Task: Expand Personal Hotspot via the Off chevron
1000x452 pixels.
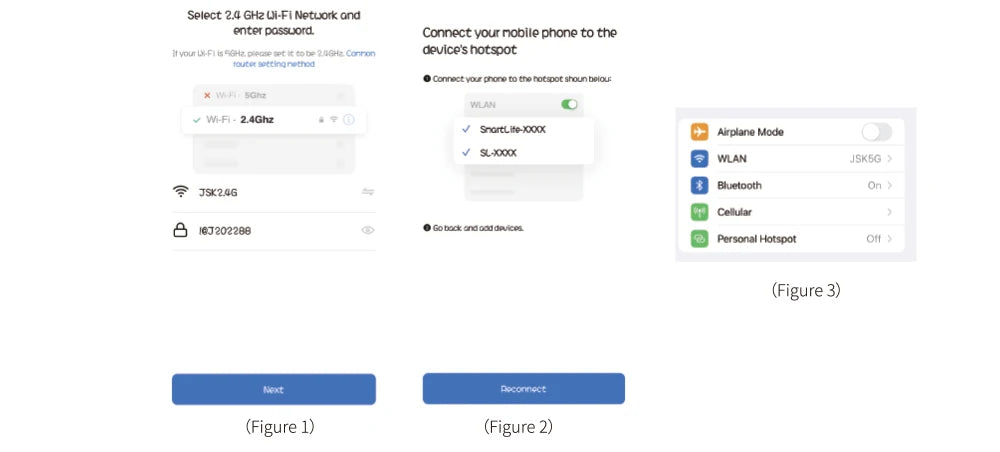Action: pyautogui.click(x=889, y=239)
